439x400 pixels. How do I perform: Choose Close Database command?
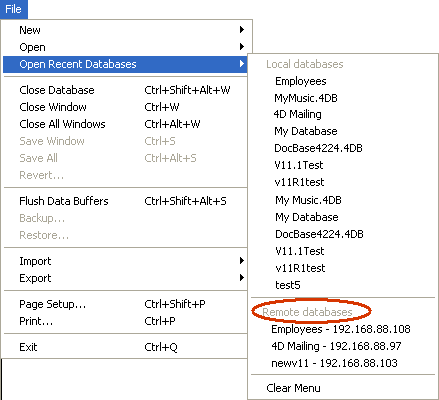tap(125, 90)
